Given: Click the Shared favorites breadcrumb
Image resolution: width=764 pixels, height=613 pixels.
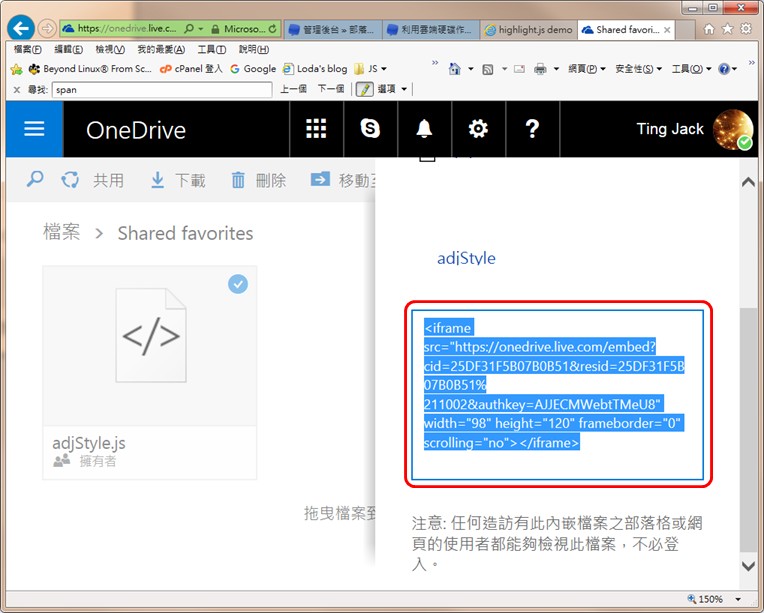Looking at the screenshot, I should [x=185, y=233].
